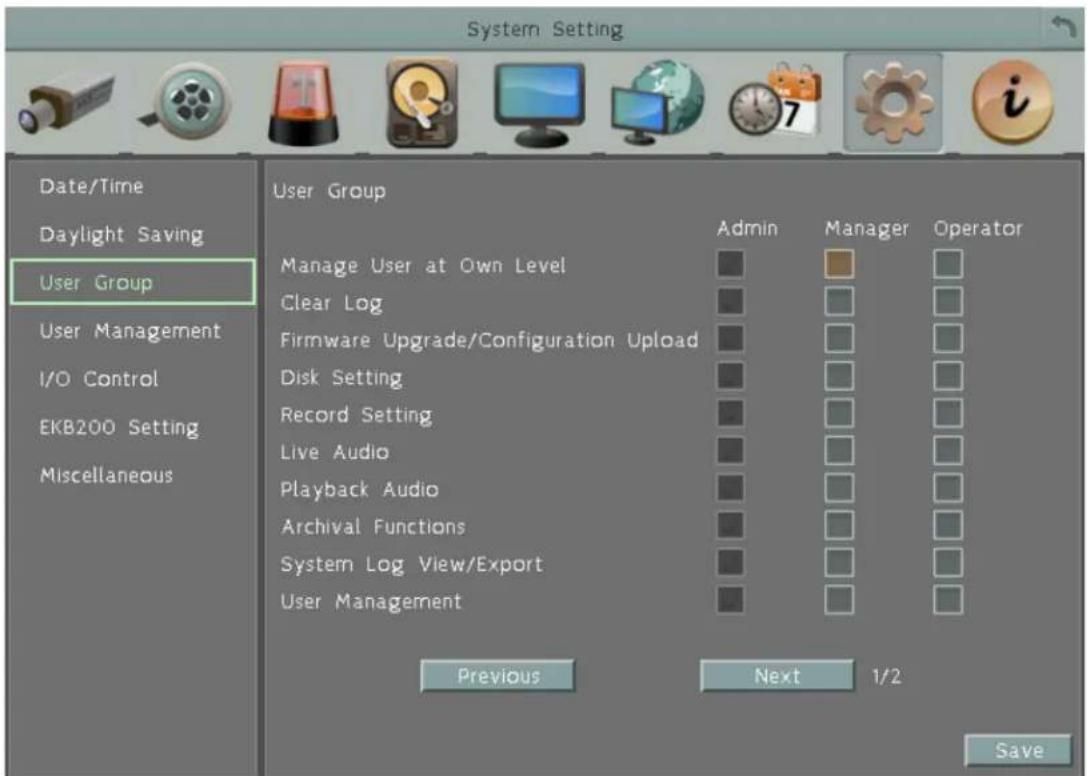Viewport: 1087px width, 776px height.
Task: Toggle Operator checkbox for Disk Setting
Action: pyautogui.click(x=948, y=376)
